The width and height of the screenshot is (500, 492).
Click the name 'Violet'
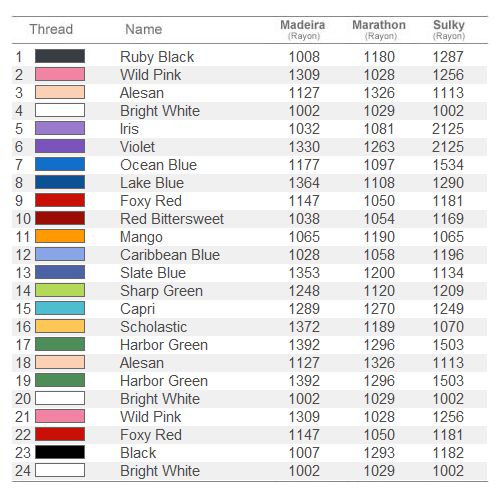137,147
